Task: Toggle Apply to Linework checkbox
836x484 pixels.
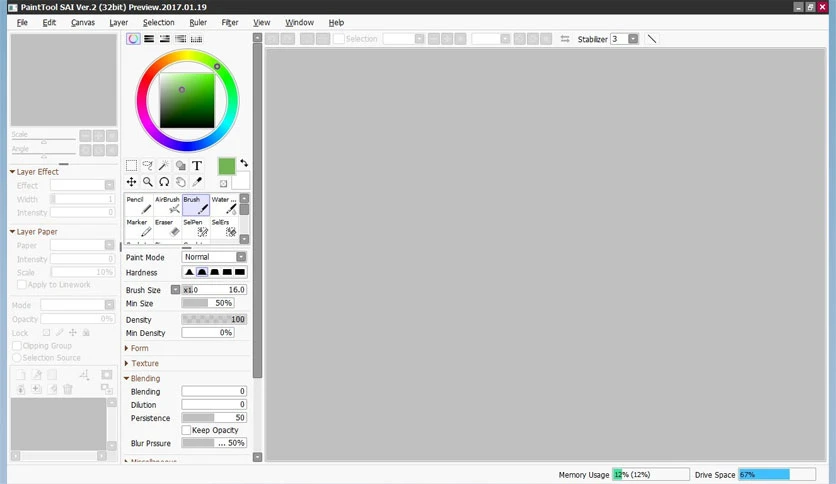Action: point(22,285)
